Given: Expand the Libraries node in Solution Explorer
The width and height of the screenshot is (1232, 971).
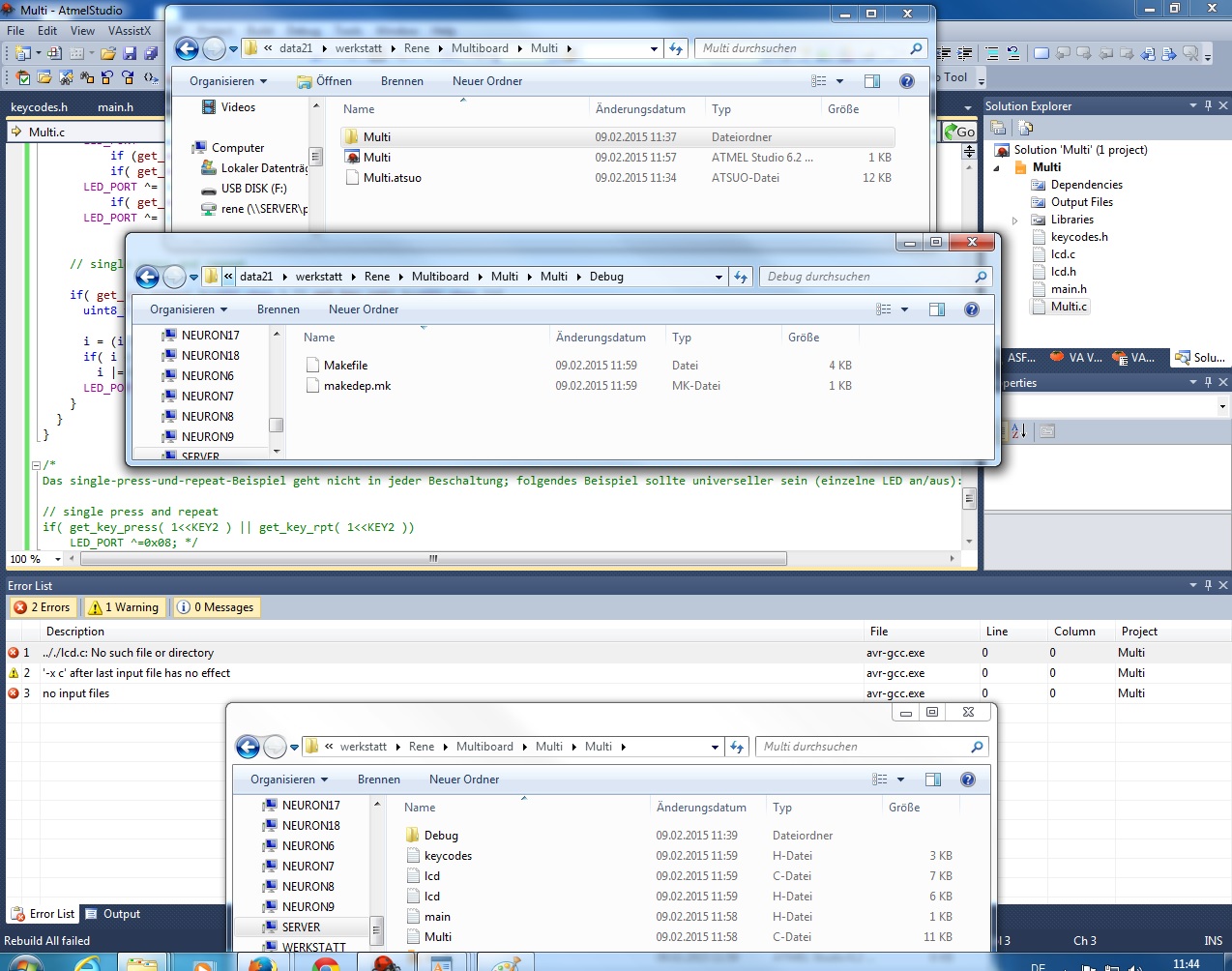Looking at the screenshot, I should pos(1014,221).
